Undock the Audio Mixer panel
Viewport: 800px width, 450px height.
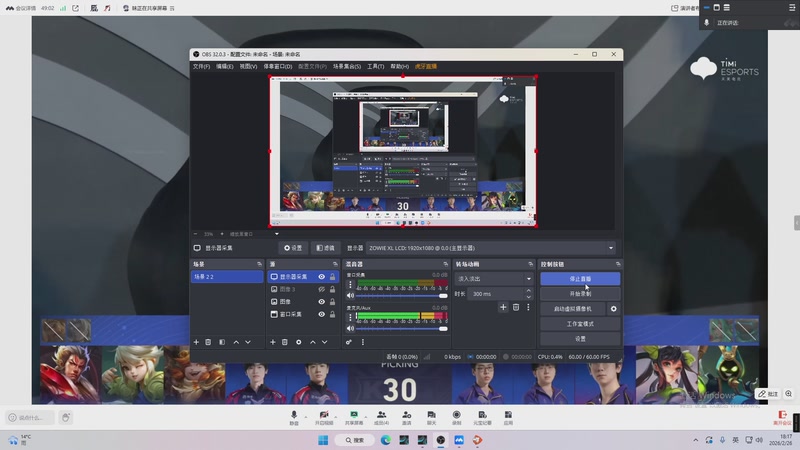click(445, 264)
